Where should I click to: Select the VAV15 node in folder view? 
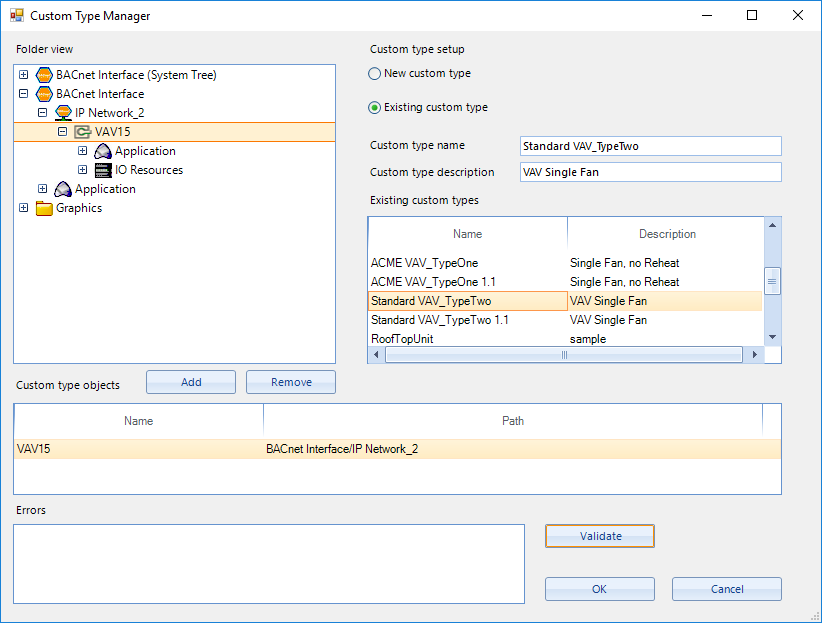pyautogui.click(x=112, y=132)
